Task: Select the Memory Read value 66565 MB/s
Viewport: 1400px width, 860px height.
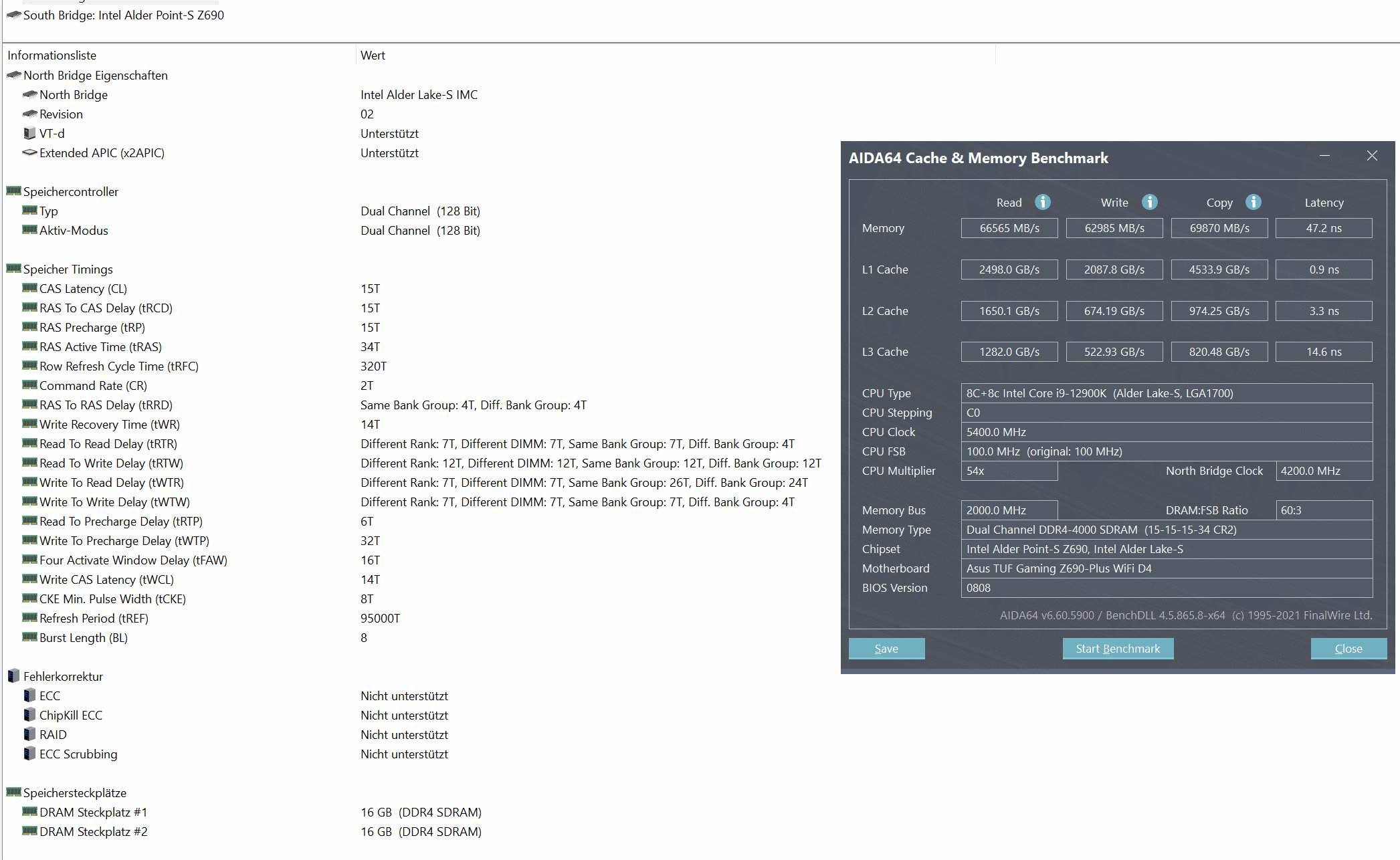Action: tap(1009, 228)
